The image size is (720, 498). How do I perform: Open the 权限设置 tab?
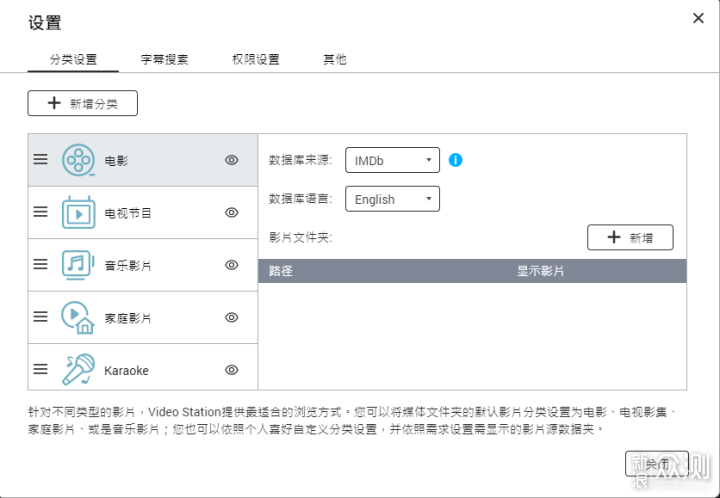coord(256,60)
